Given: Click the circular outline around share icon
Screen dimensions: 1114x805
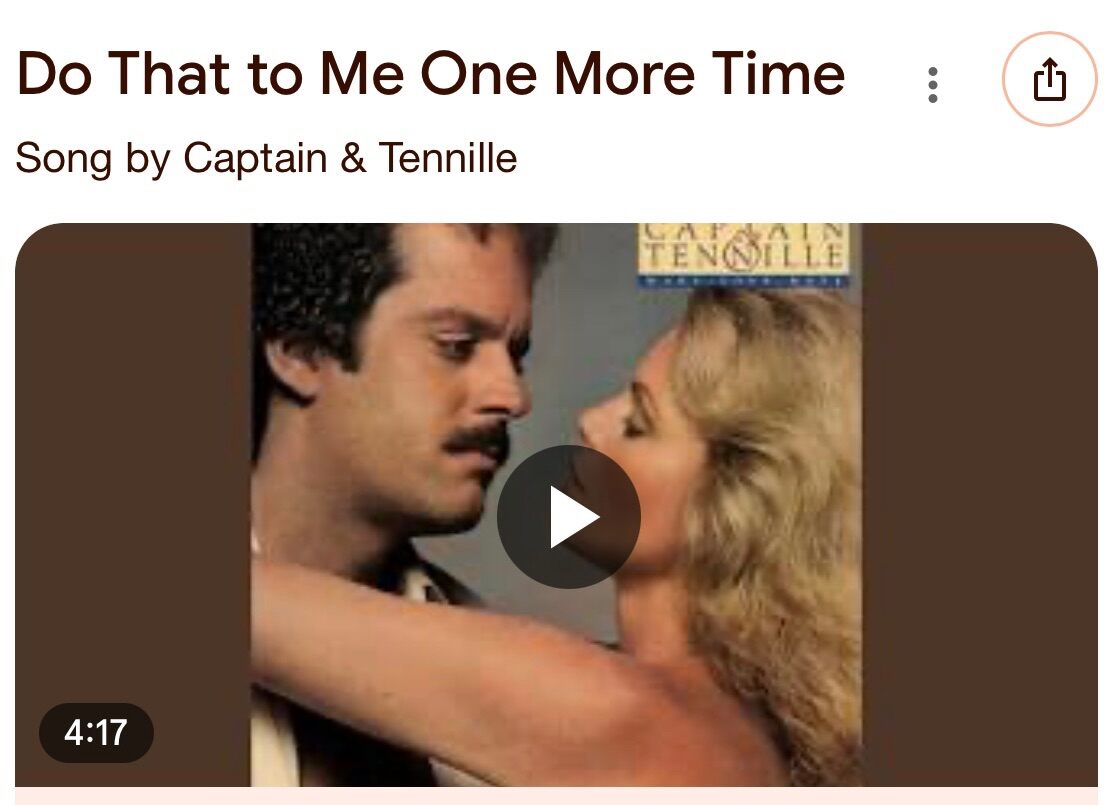Looking at the screenshot, I should click(1049, 79).
